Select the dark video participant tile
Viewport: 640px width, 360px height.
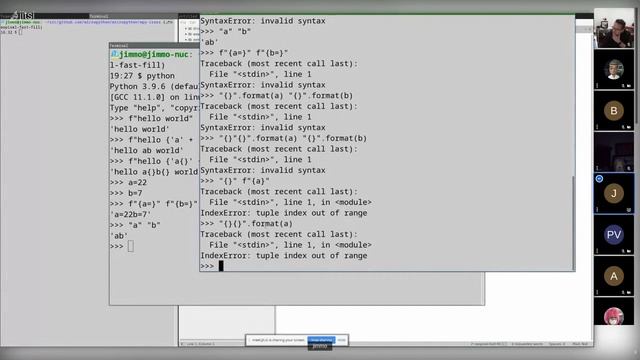pos(614,152)
